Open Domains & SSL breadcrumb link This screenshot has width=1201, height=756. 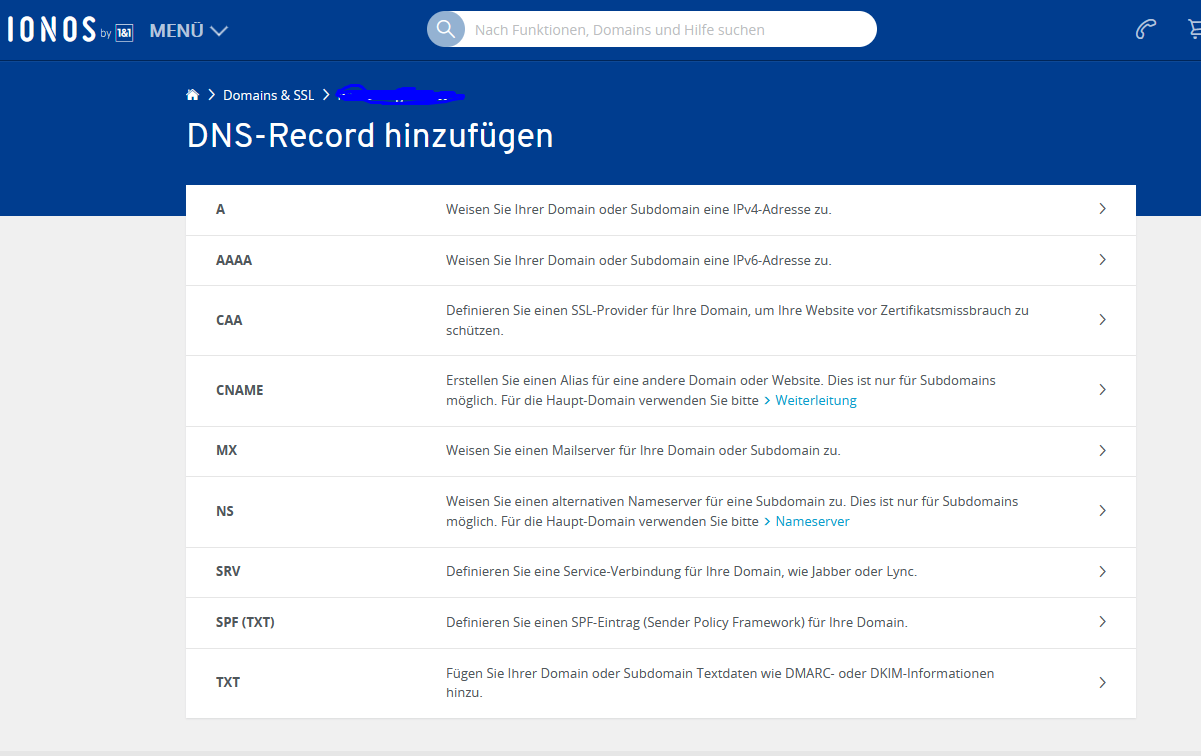click(x=268, y=95)
